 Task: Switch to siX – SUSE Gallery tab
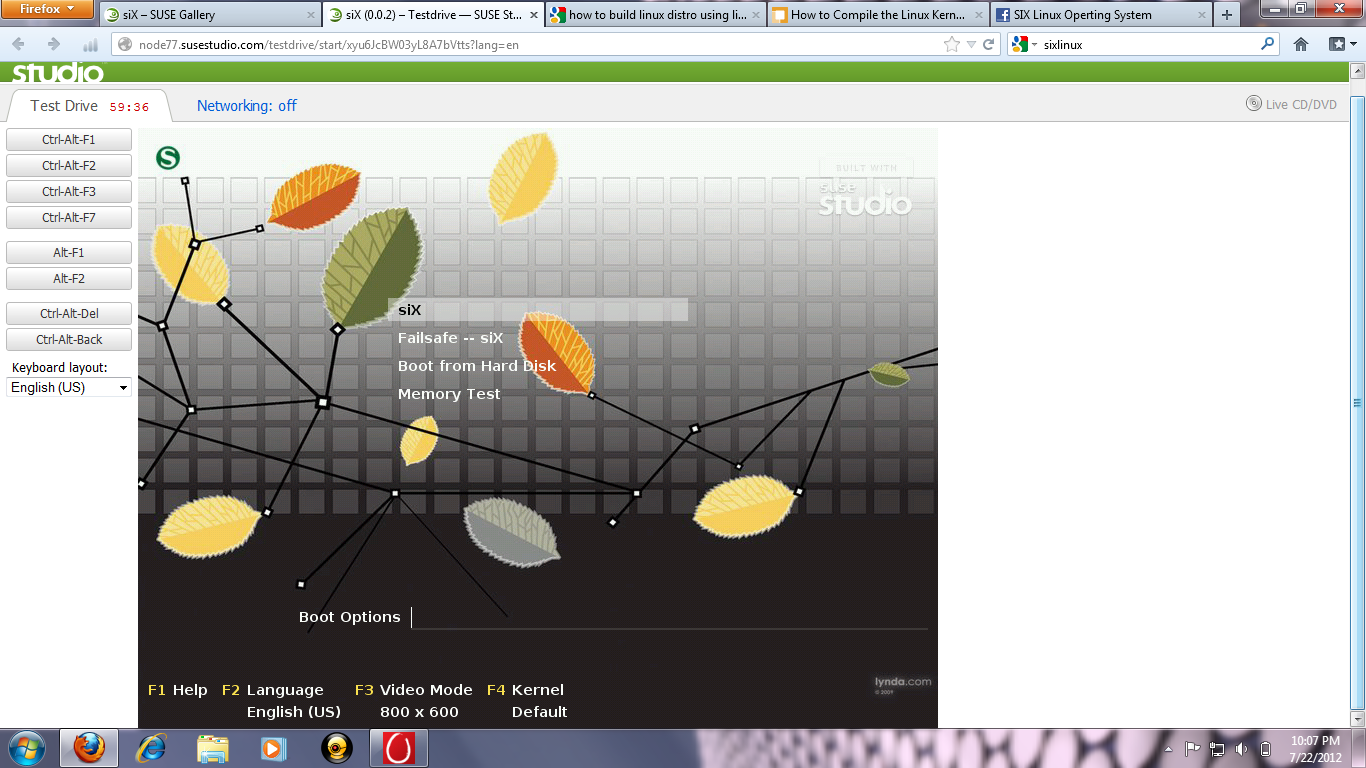point(210,15)
